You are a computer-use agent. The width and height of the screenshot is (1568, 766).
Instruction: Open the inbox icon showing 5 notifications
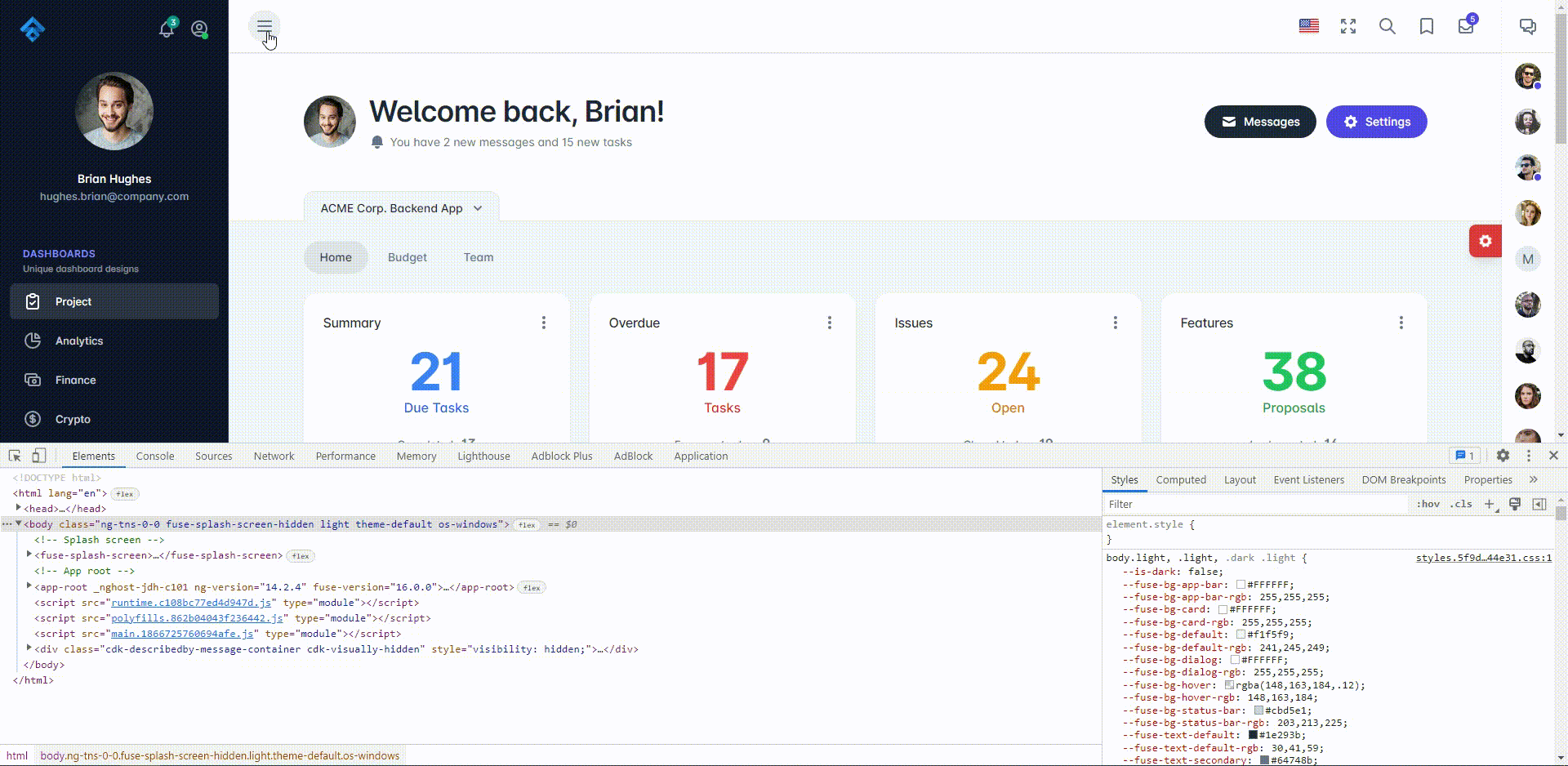click(1464, 28)
